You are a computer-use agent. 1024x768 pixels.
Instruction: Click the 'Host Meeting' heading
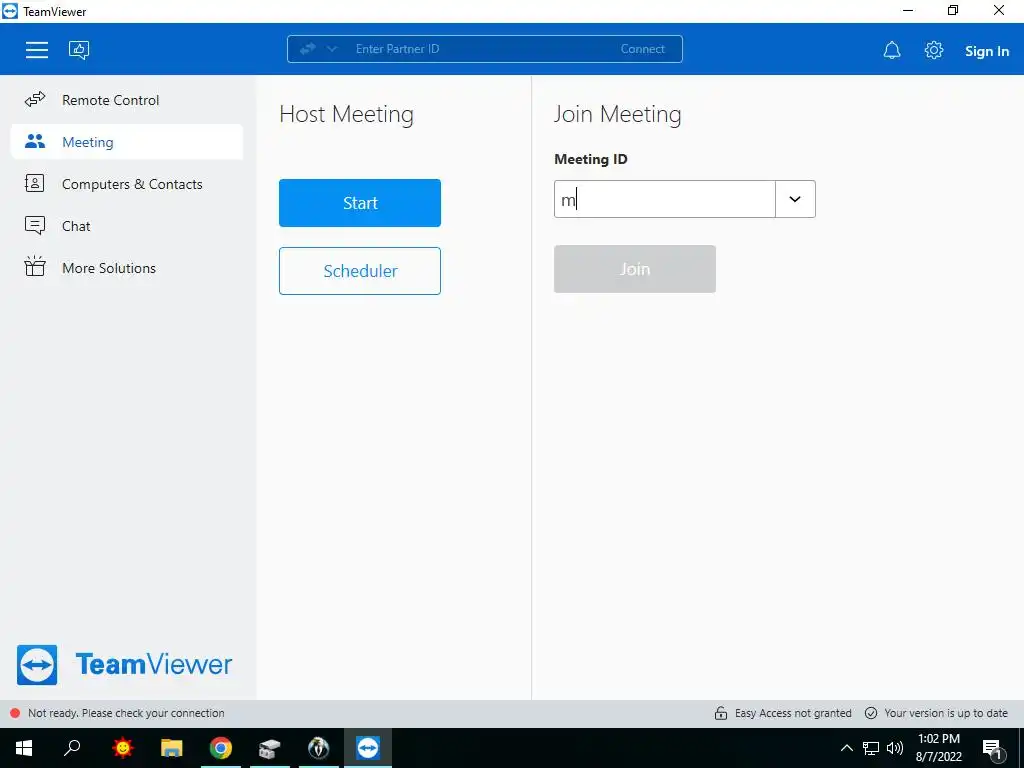pos(346,115)
